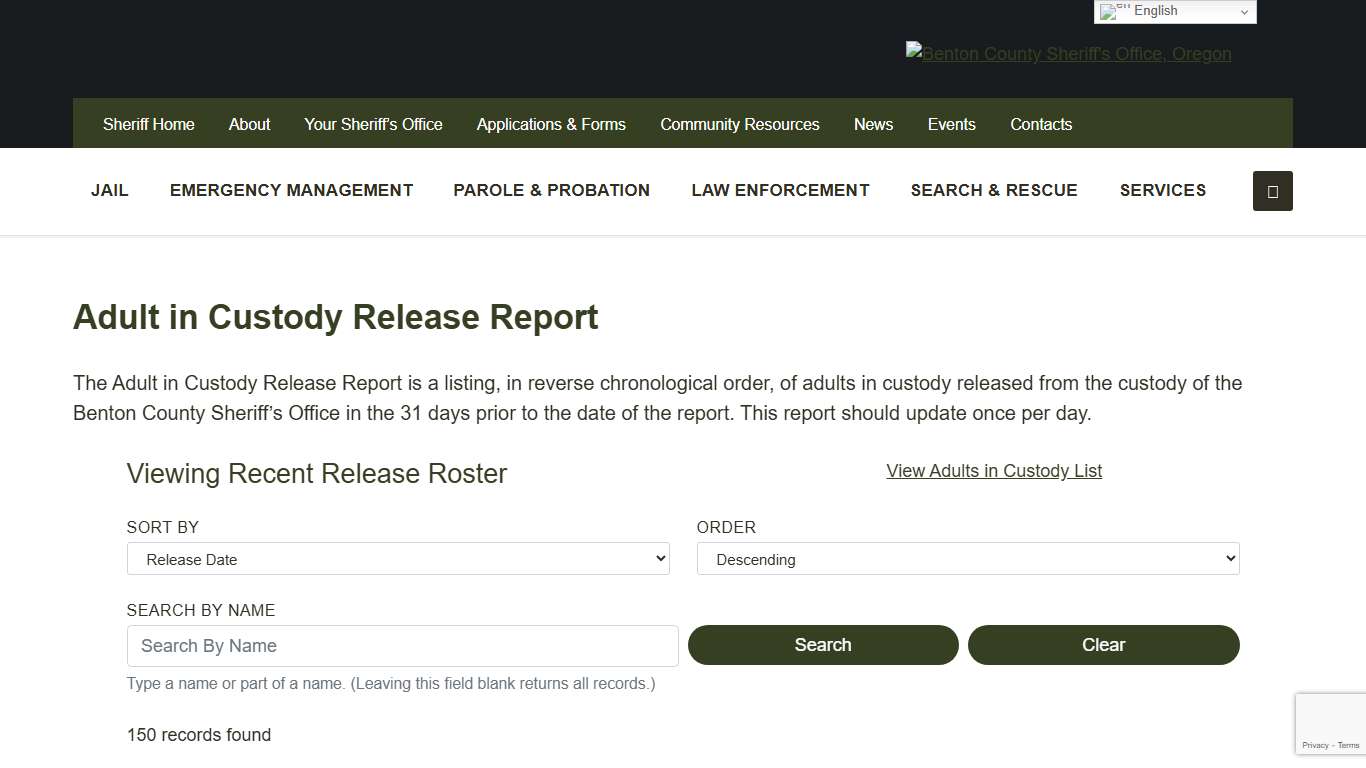Select Parole & Probation section
The height and width of the screenshot is (768, 1366).
click(x=551, y=190)
